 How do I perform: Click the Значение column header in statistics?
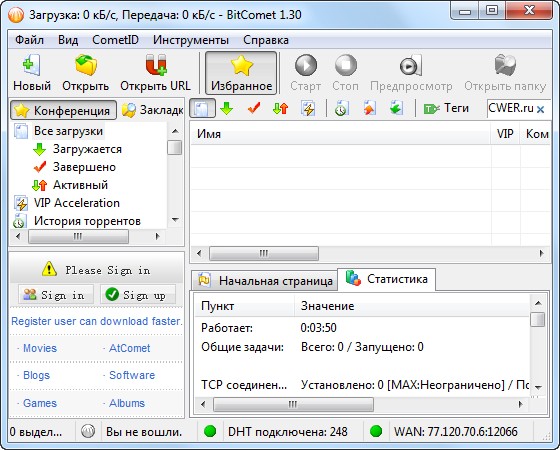point(412,306)
